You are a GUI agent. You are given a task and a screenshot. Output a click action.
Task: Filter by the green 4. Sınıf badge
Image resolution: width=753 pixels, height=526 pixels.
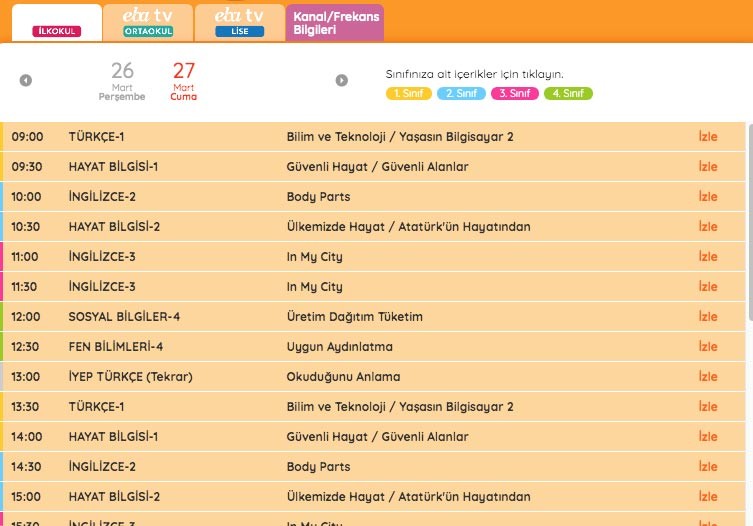point(568,94)
